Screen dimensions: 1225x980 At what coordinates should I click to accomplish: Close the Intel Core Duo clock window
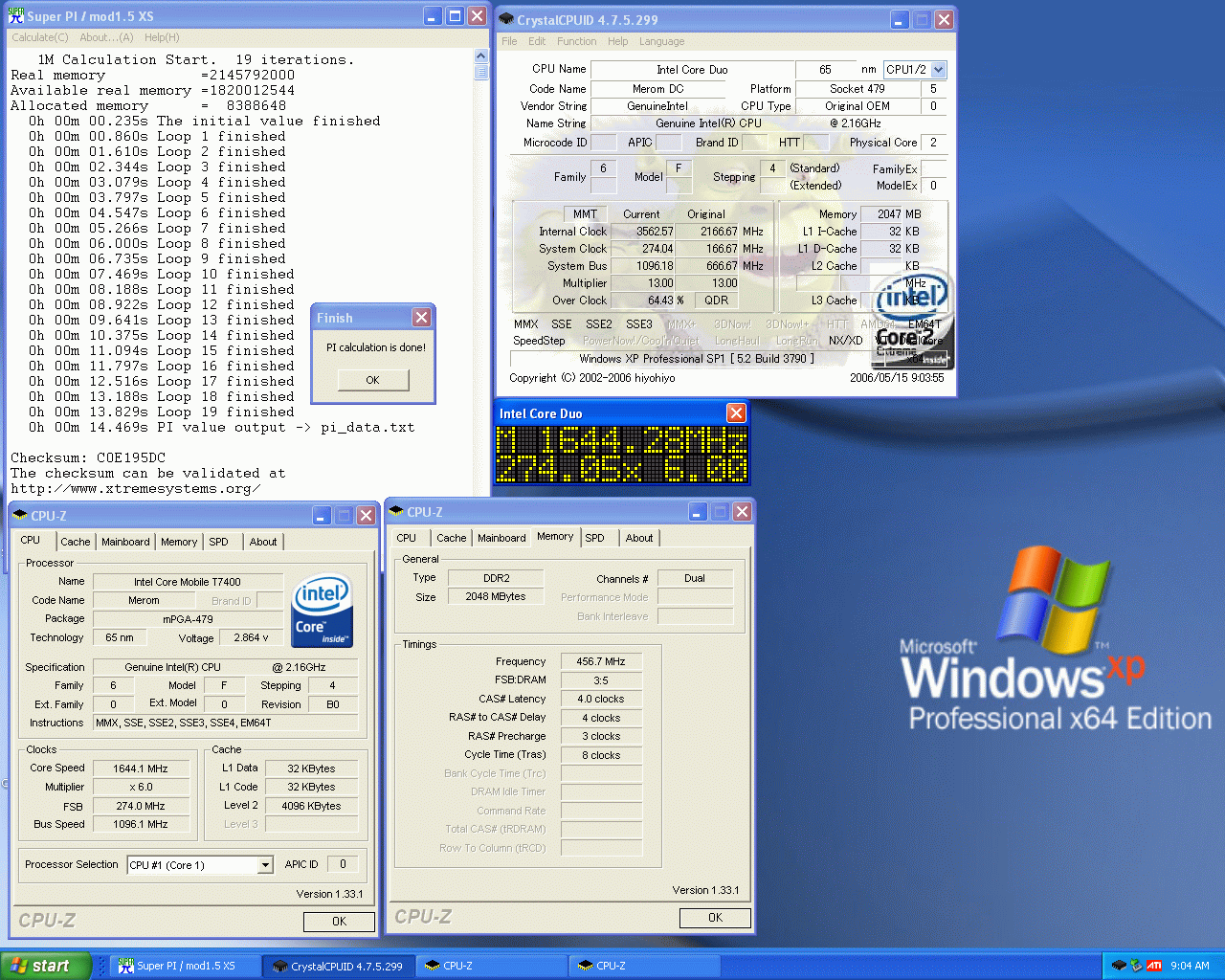736,412
